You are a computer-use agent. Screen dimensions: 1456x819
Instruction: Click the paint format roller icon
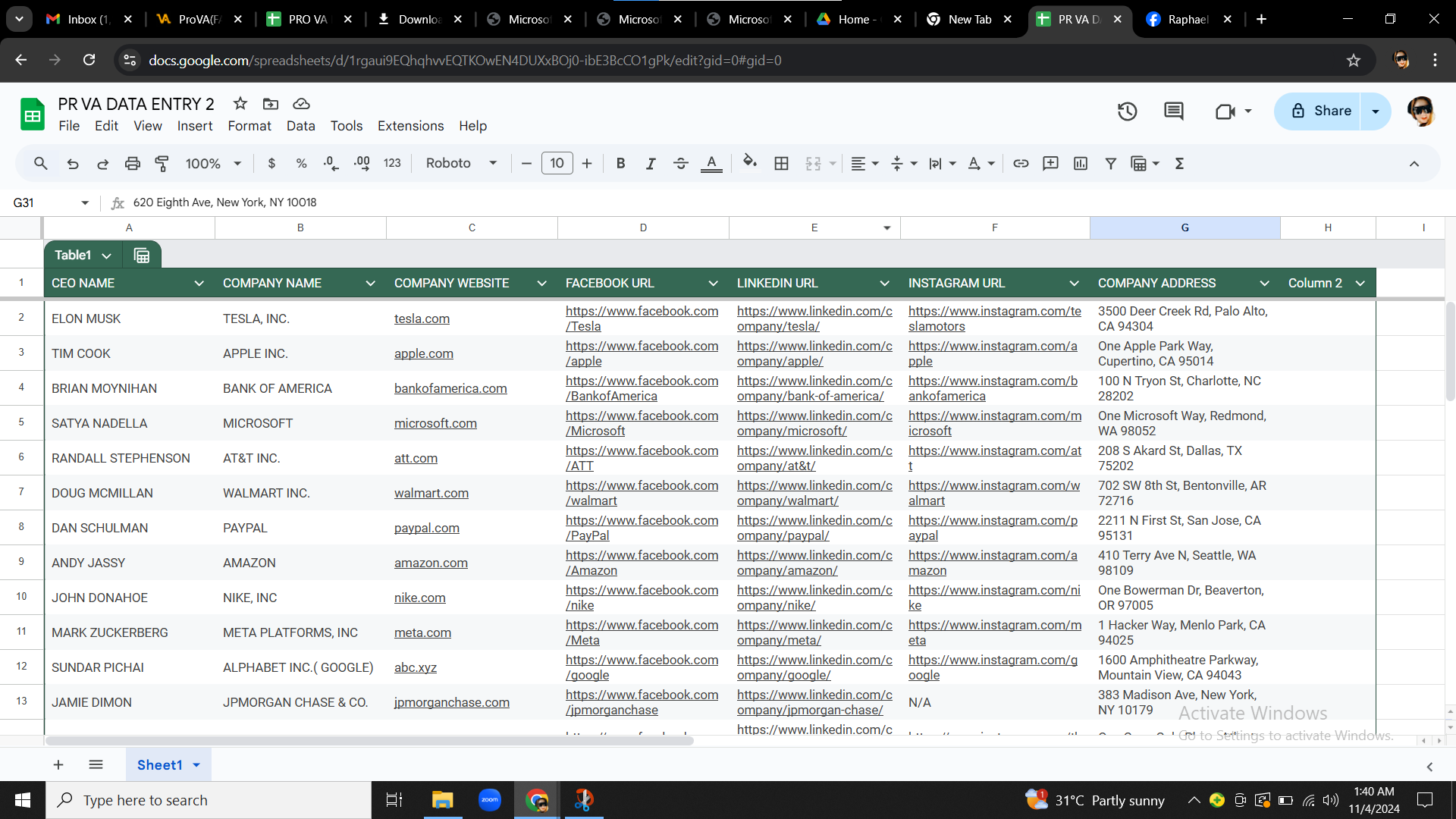click(x=162, y=163)
